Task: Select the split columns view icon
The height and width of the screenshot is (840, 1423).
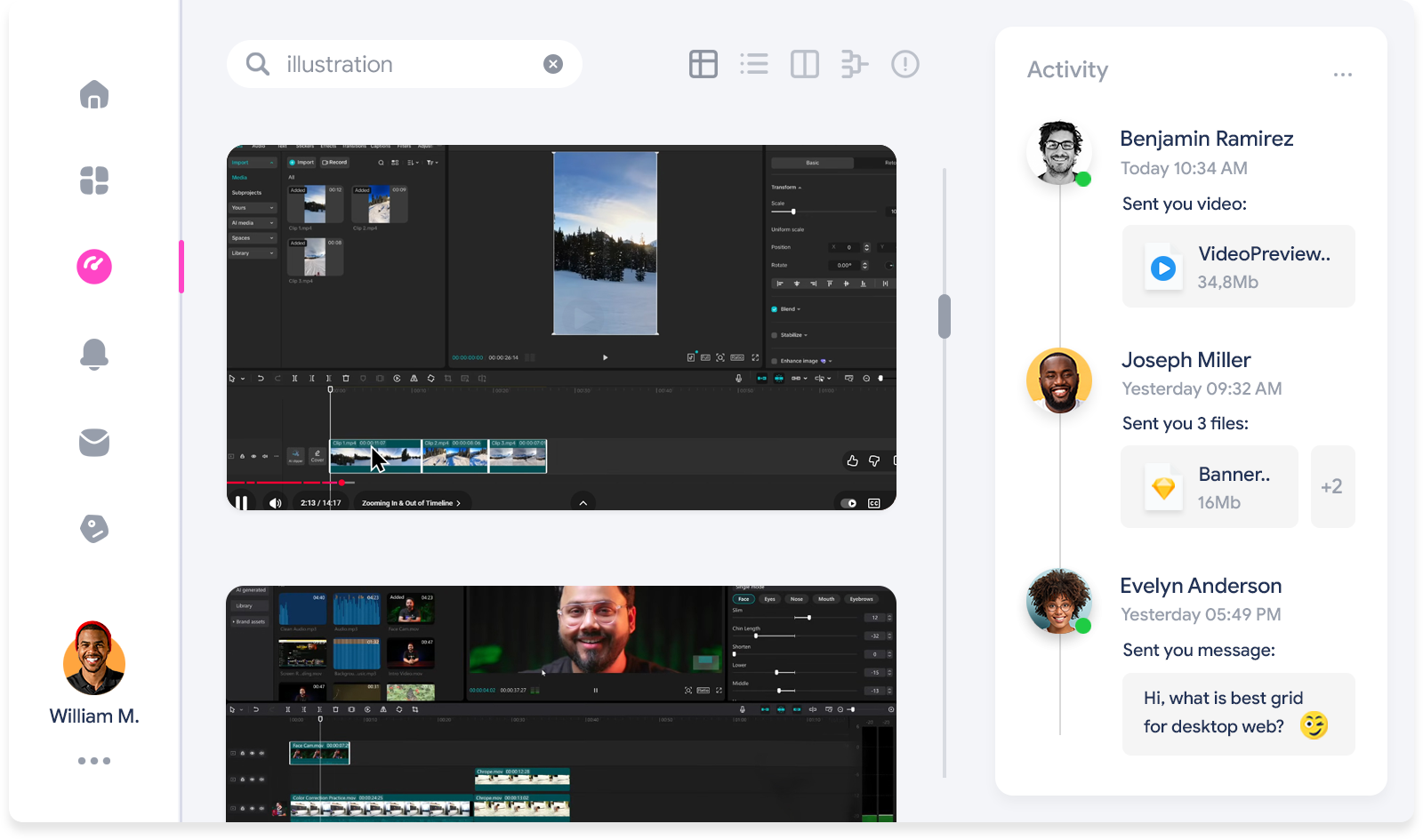Action: (x=804, y=64)
